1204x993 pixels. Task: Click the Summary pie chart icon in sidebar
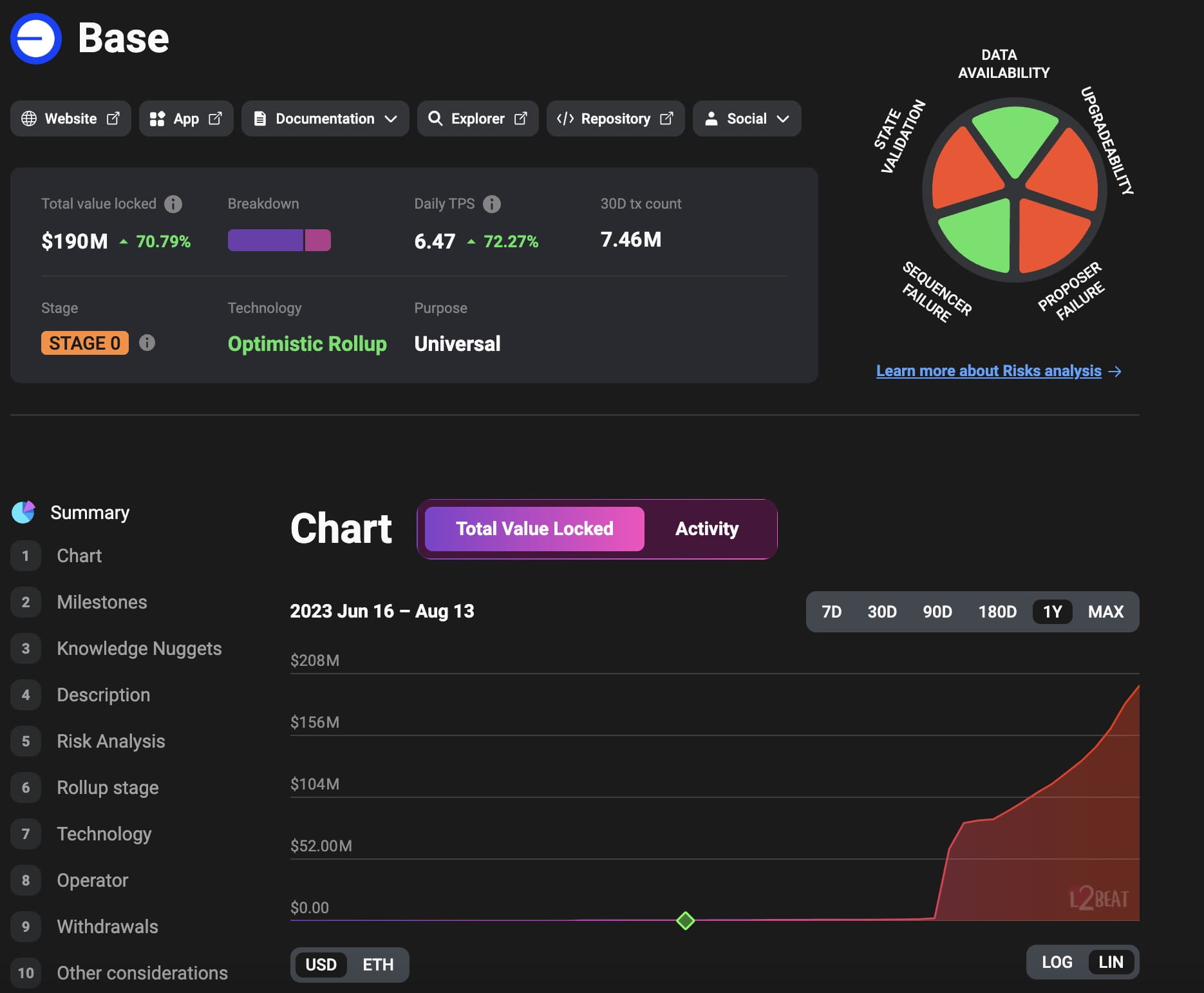tap(24, 512)
